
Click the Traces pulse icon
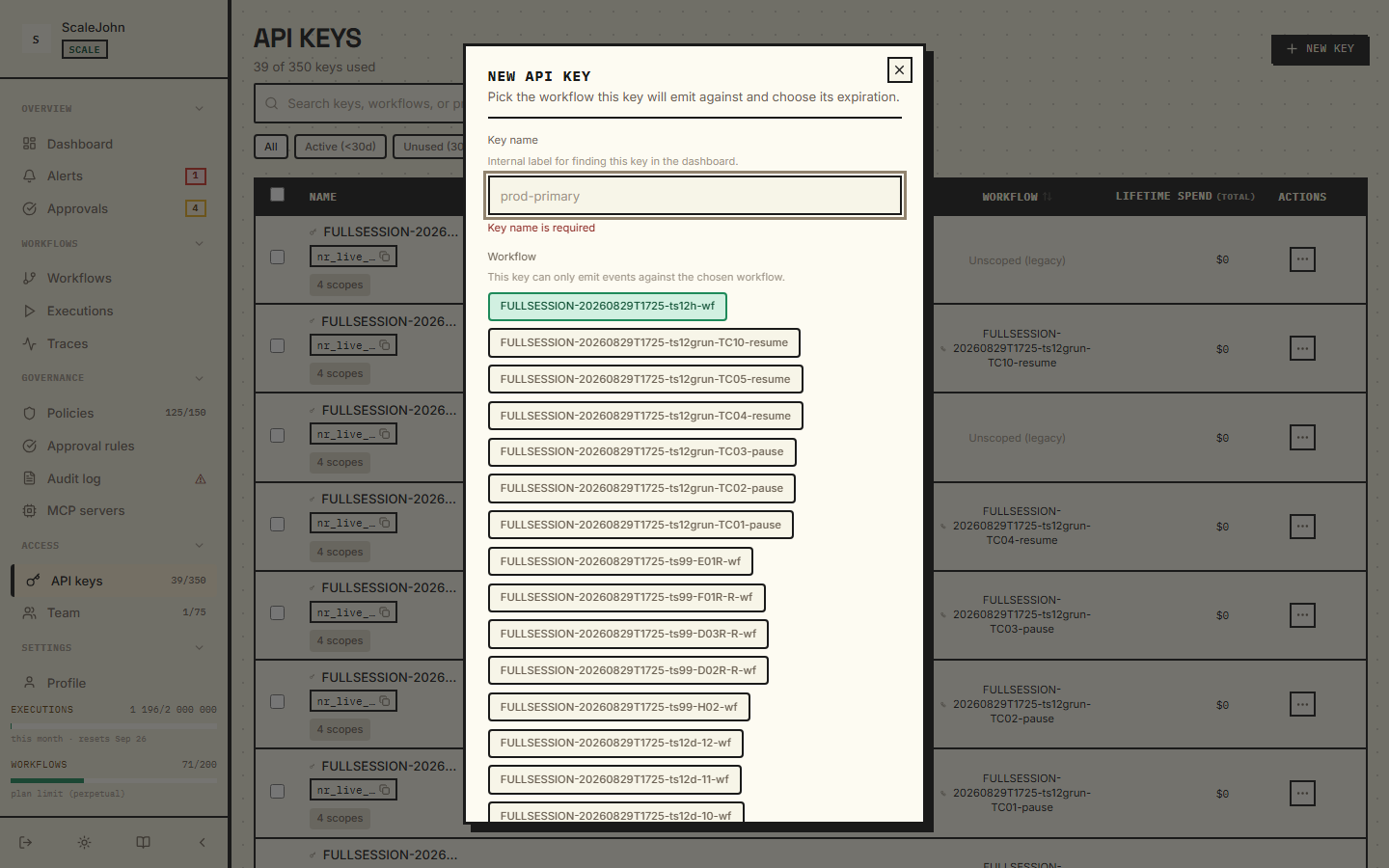pos(29,343)
